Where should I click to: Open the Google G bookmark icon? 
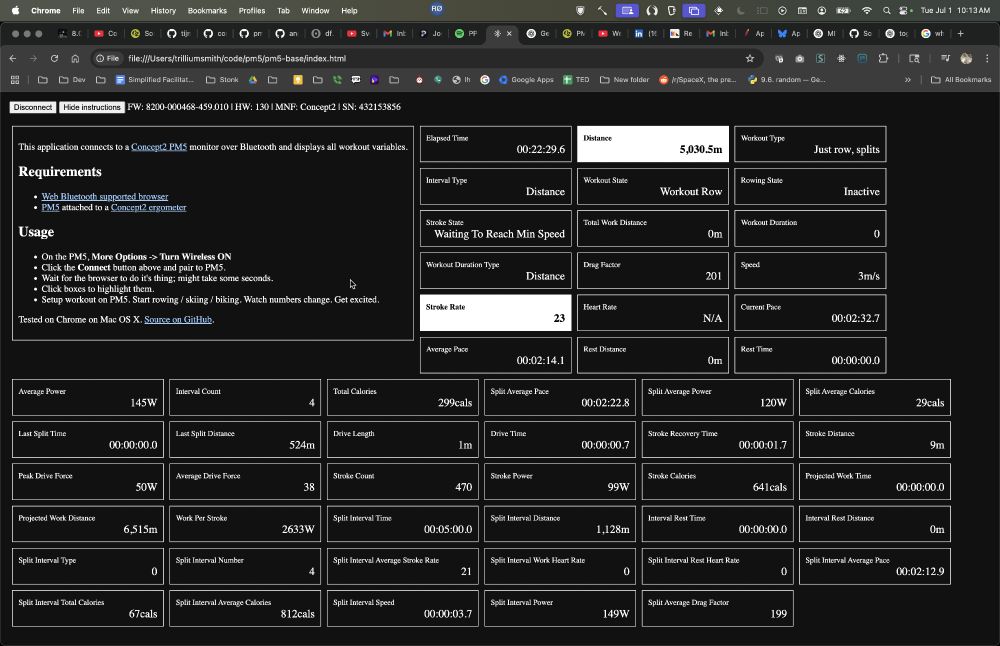click(x=485, y=80)
